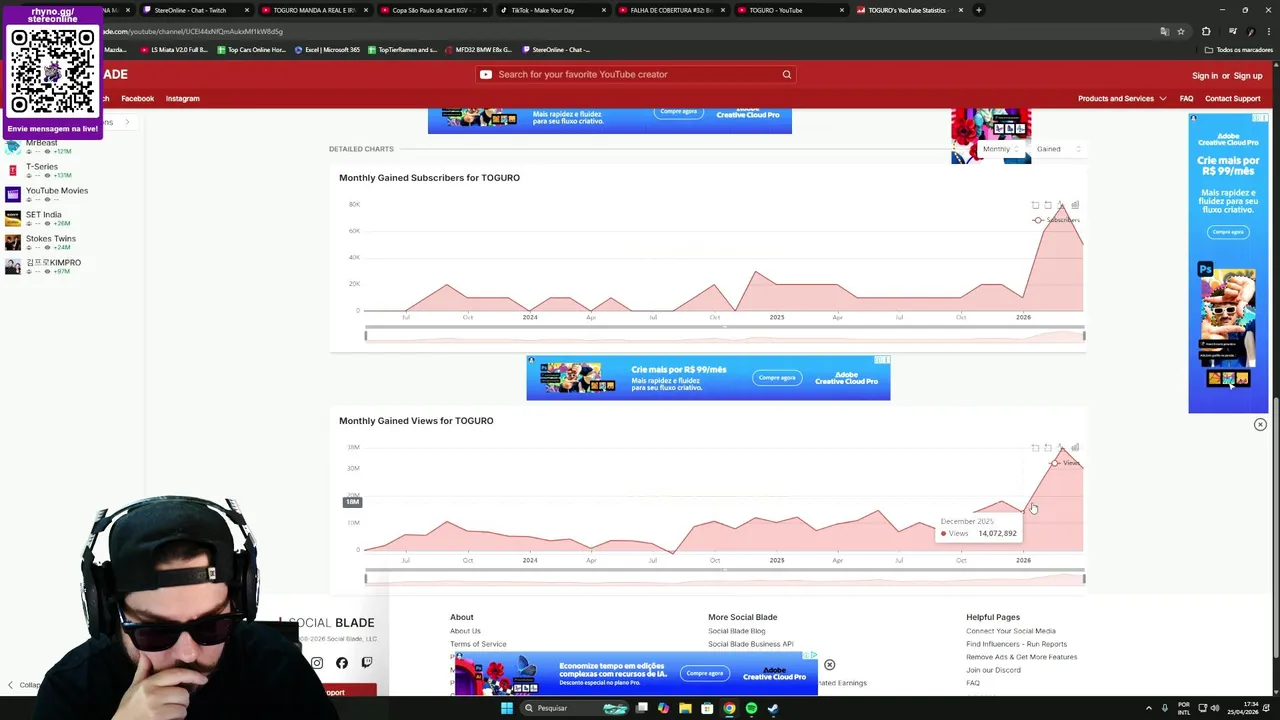Switch to TOGURO - YouTube tab
The image size is (1280, 720).
point(790,10)
